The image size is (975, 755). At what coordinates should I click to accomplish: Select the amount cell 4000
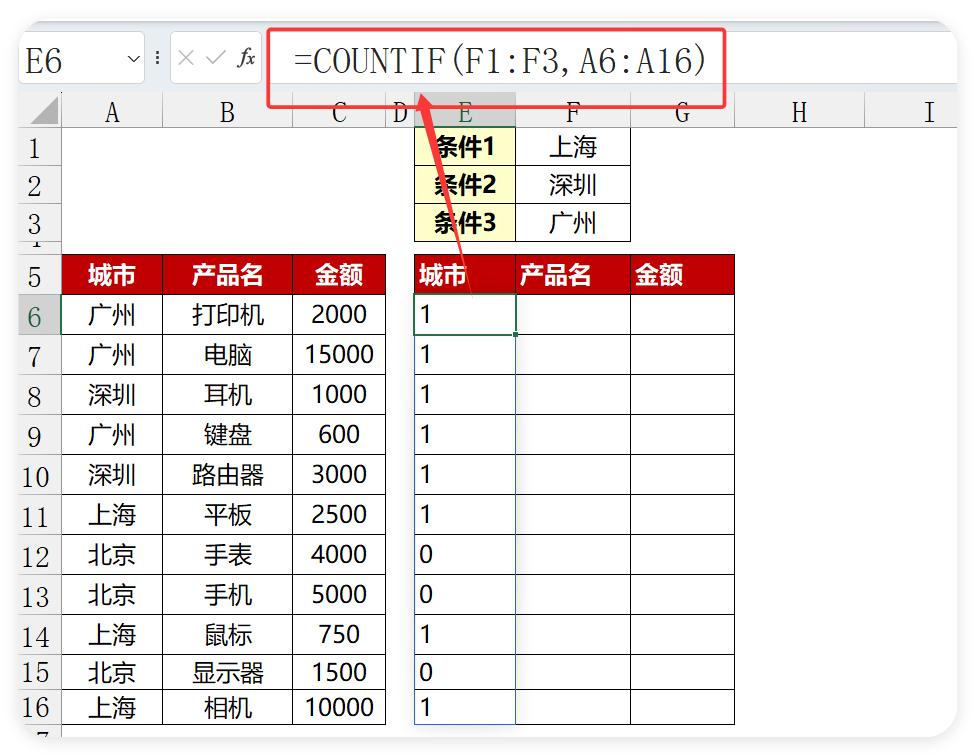click(x=339, y=554)
